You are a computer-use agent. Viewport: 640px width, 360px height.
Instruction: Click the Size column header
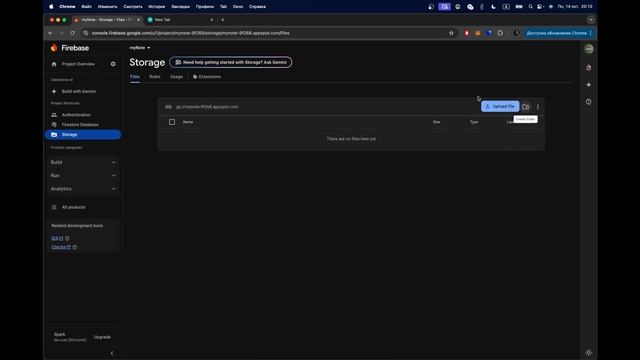click(436, 122)
